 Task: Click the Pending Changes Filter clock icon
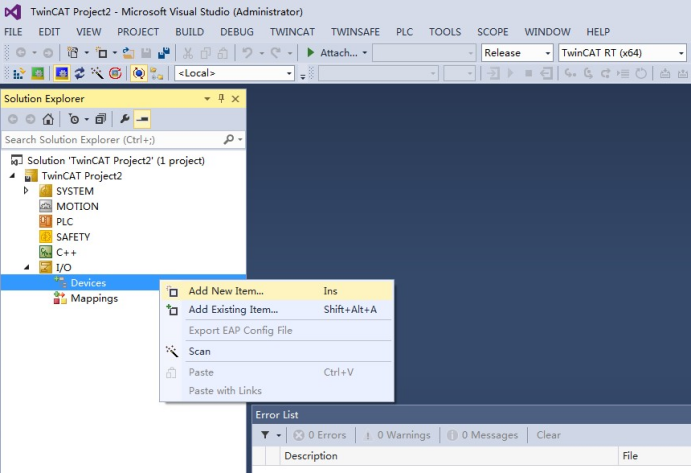click(74, 119)
